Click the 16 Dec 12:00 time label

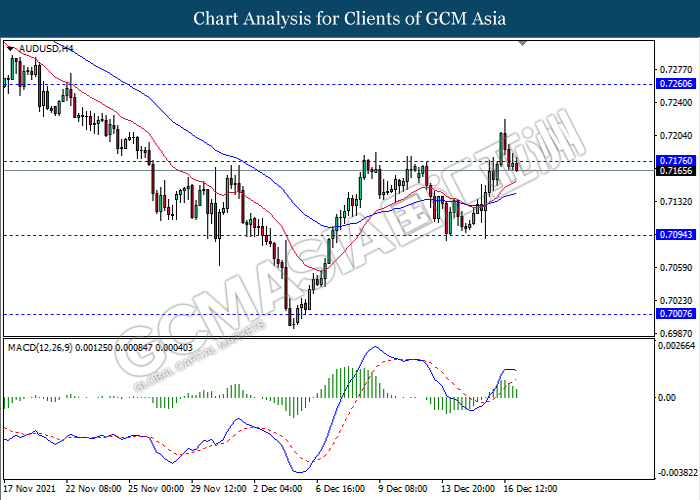530,488
